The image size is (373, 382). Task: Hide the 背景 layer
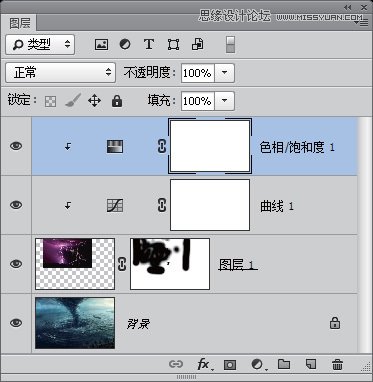[16, 323]
